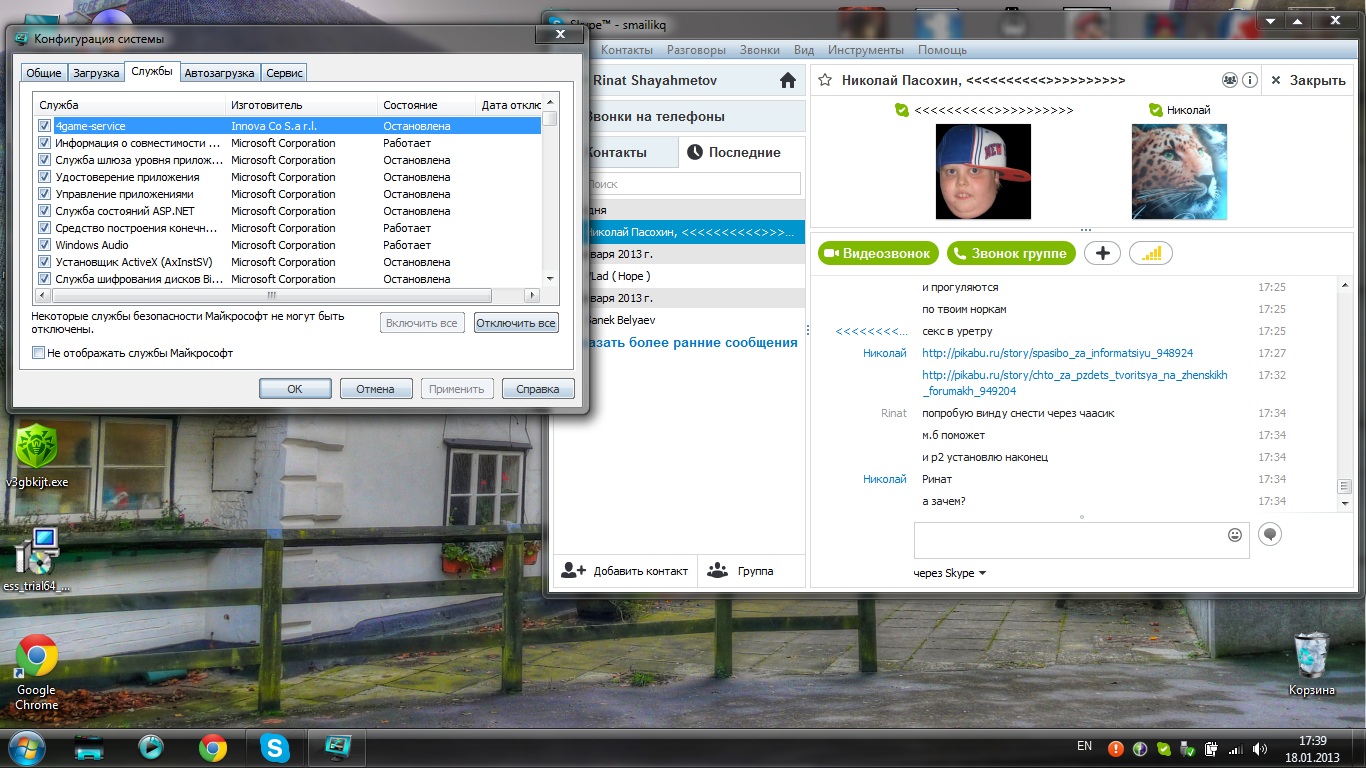Open the pikabu spasibo_za_informatsiyu link

(x=1057, y=353)
